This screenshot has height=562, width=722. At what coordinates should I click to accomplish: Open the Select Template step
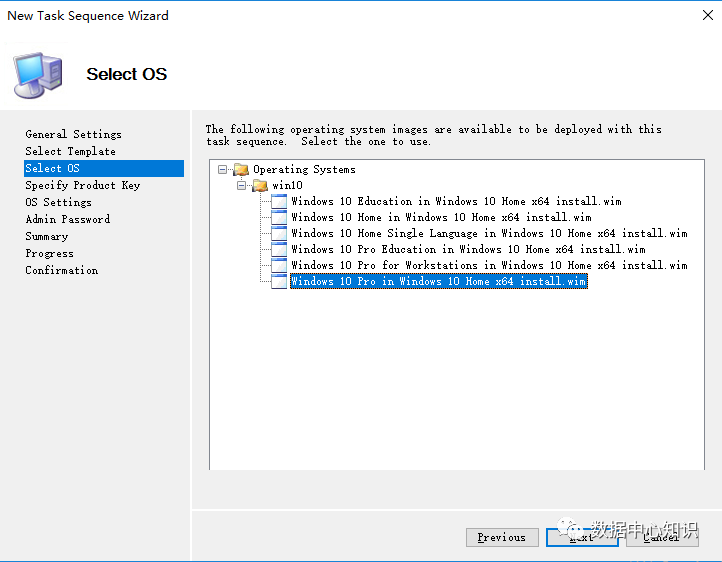70,151
